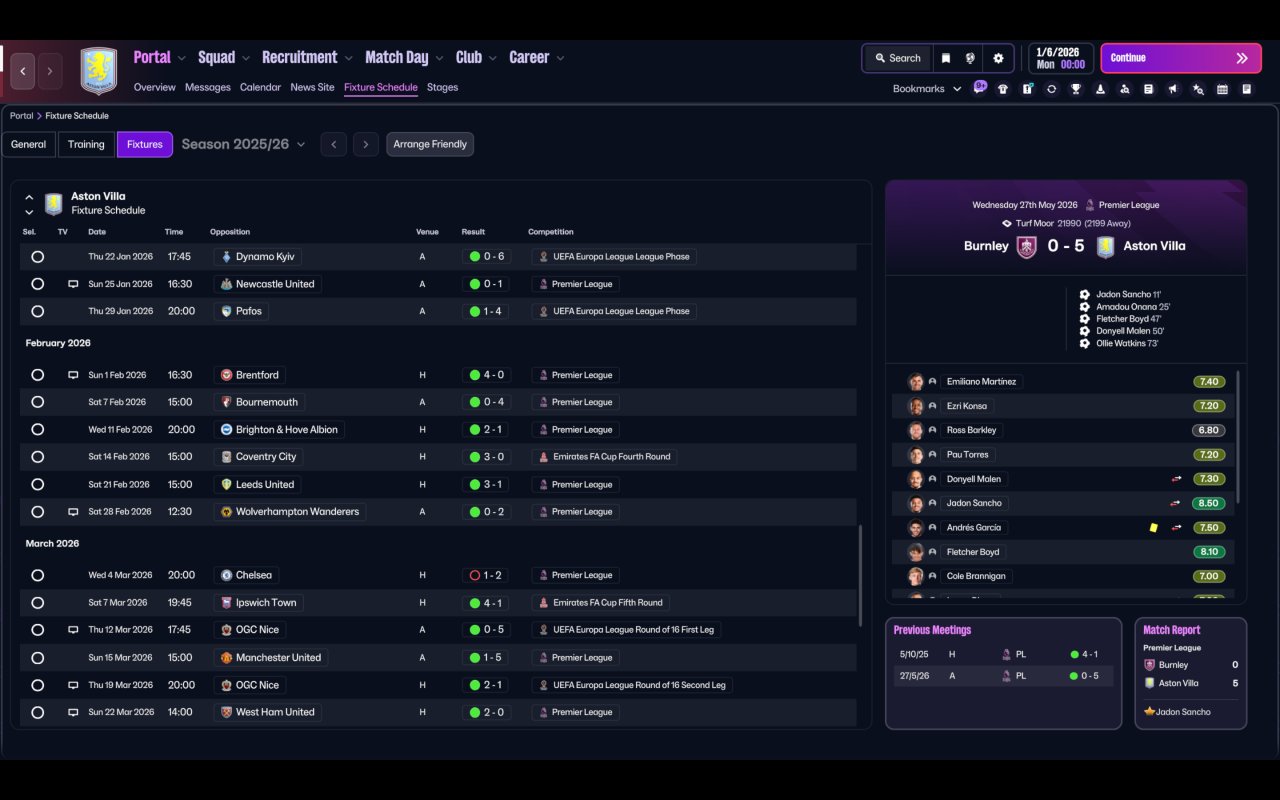Click the TV icon for Newcastle United fixture
The width and height of the screenshot is (1280, 800).
73,284
